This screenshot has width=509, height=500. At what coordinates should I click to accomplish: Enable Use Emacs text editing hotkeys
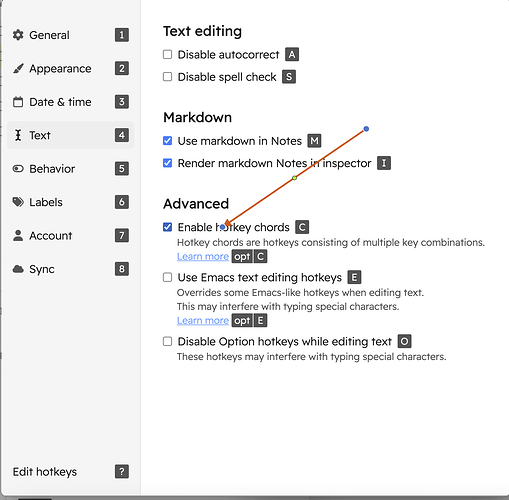coord(167,277)
